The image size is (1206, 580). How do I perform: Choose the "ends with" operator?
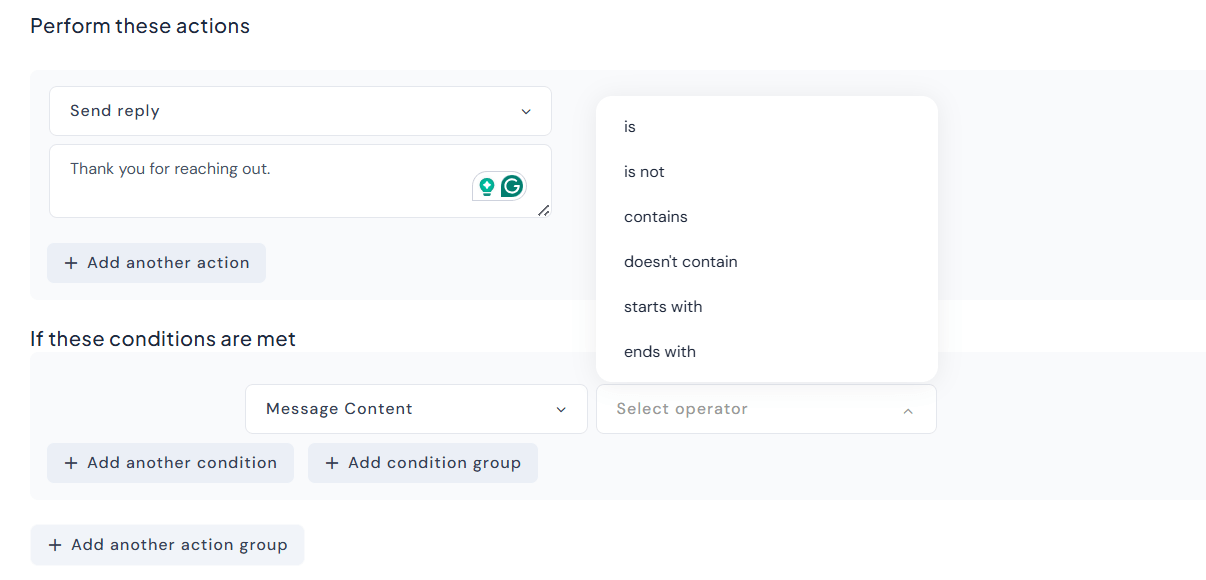(660, 352)
